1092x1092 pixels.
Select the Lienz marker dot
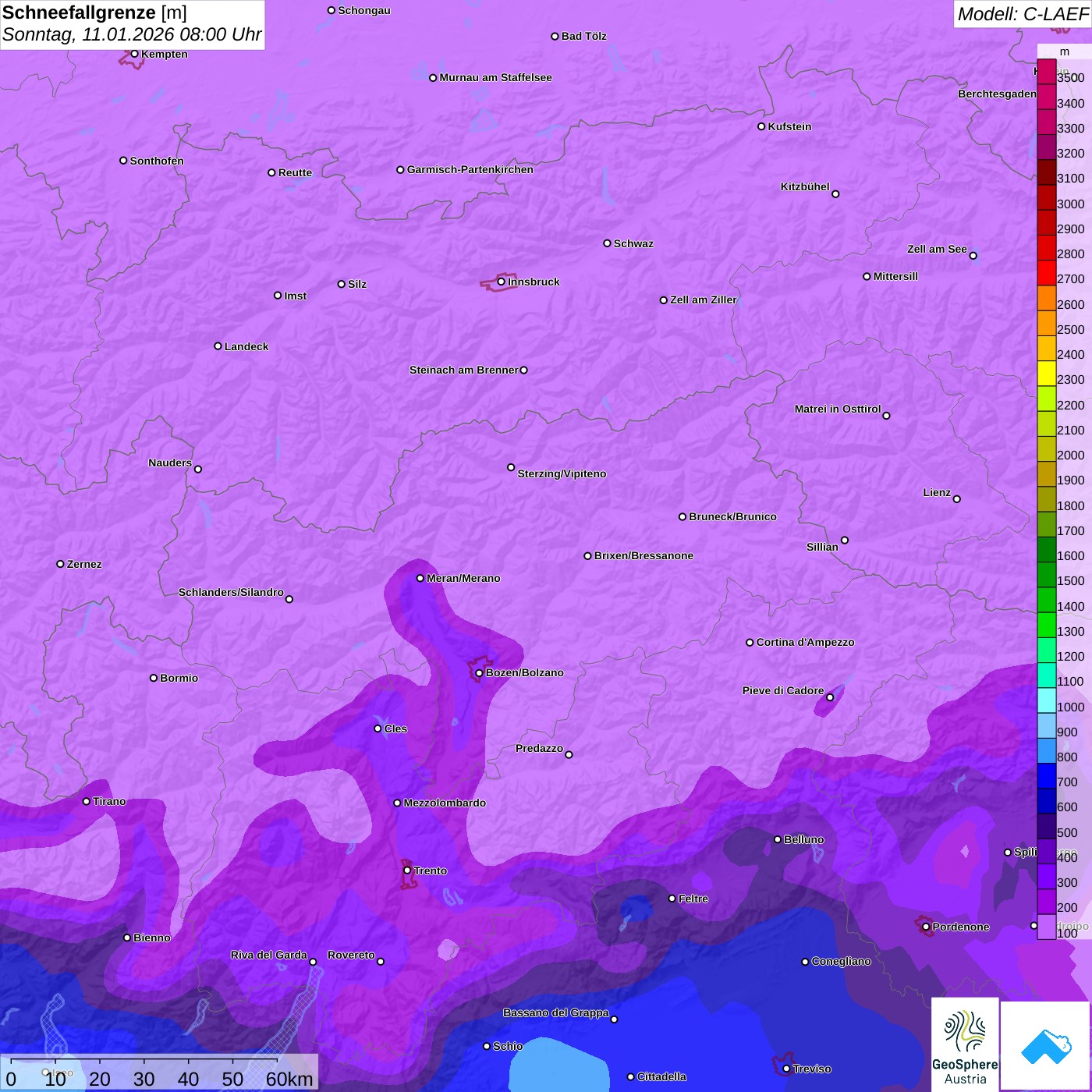pos(957,499)
